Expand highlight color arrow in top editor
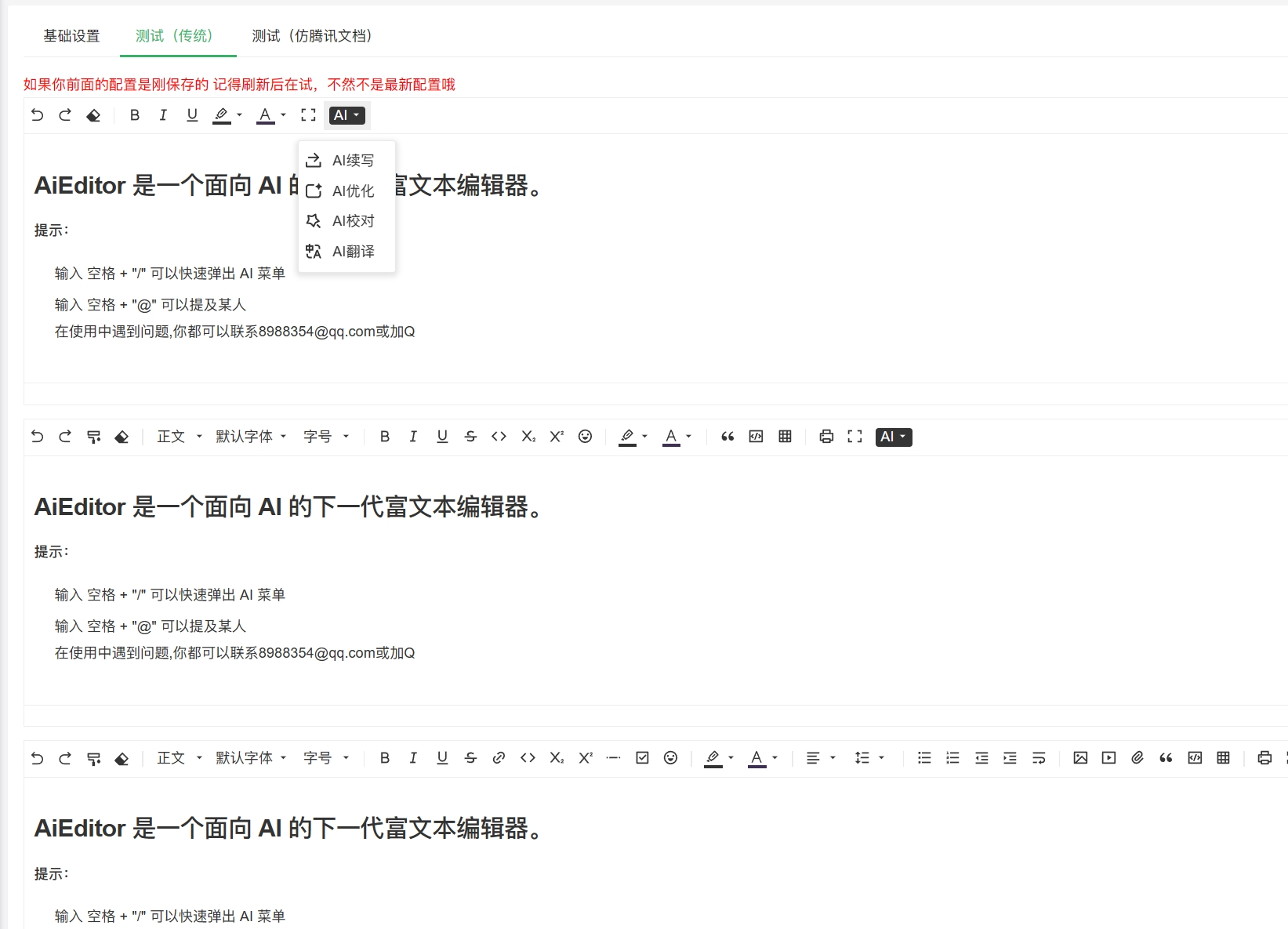This screenshot has height=929, width=1288. tap(239, 115)
